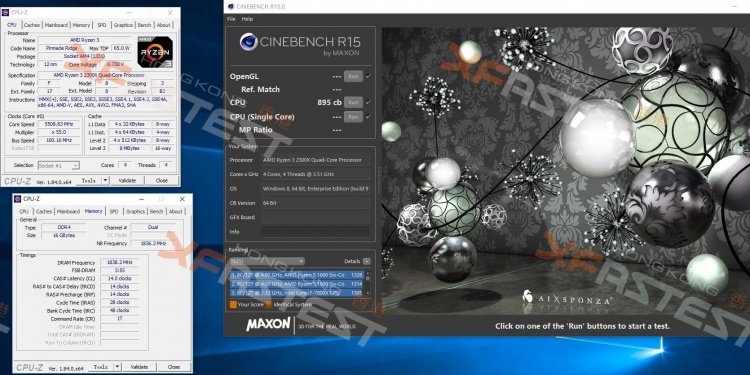Click the CPU-Z title icon in Memory window
The image size is (750, 375).
[18, 199]
